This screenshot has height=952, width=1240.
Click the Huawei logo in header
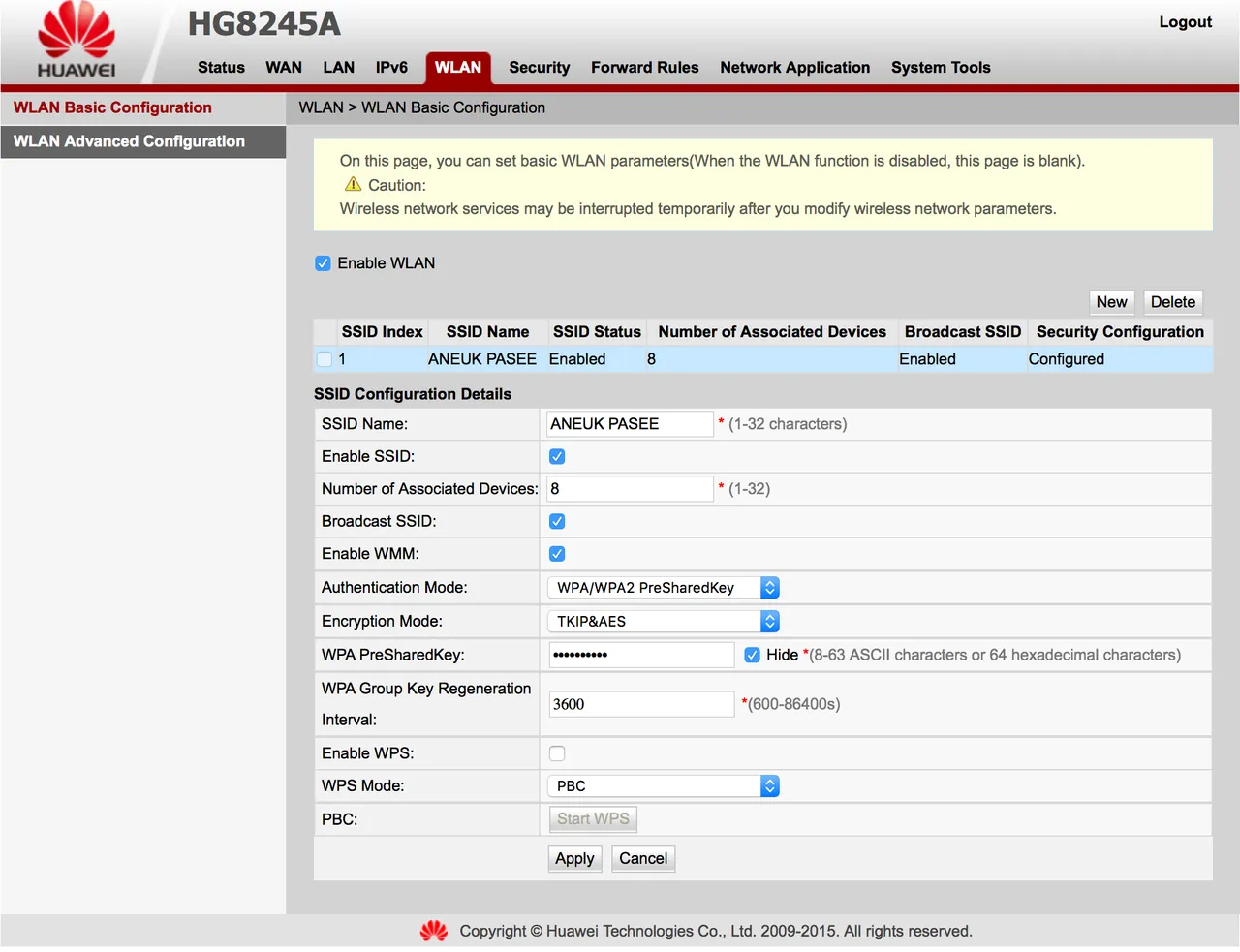point(77,40)
